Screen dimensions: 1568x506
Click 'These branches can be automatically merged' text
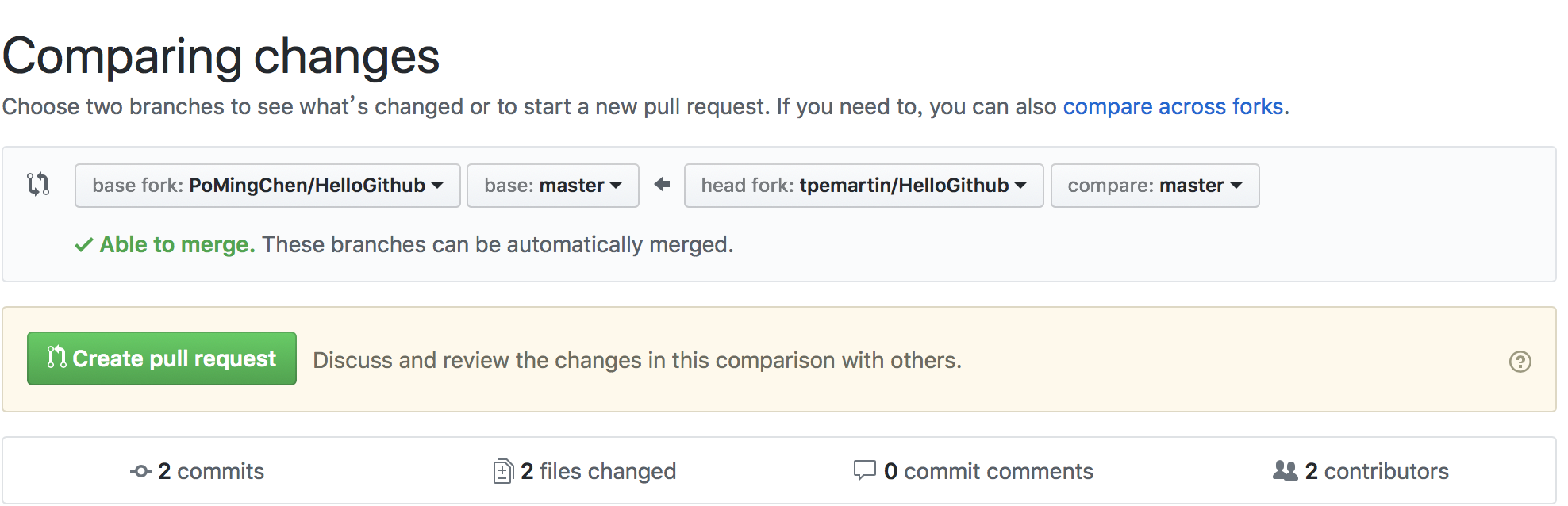[x=498, y=244]
